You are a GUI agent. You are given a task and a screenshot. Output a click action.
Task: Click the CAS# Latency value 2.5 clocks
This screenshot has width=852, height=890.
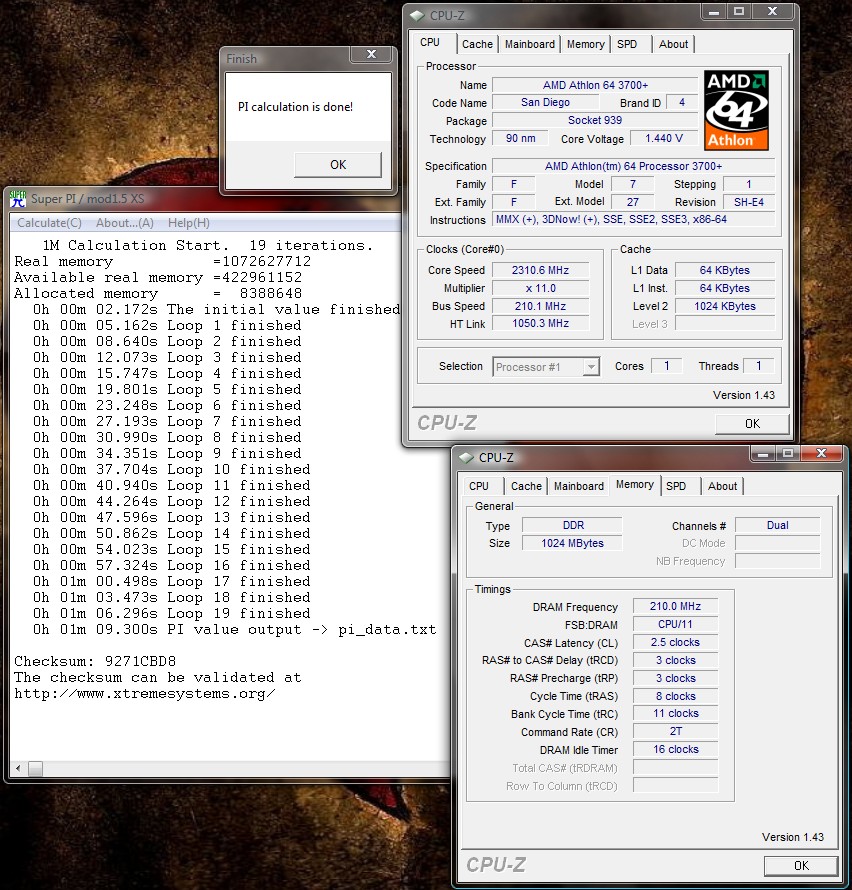click(x=675, y=643)
